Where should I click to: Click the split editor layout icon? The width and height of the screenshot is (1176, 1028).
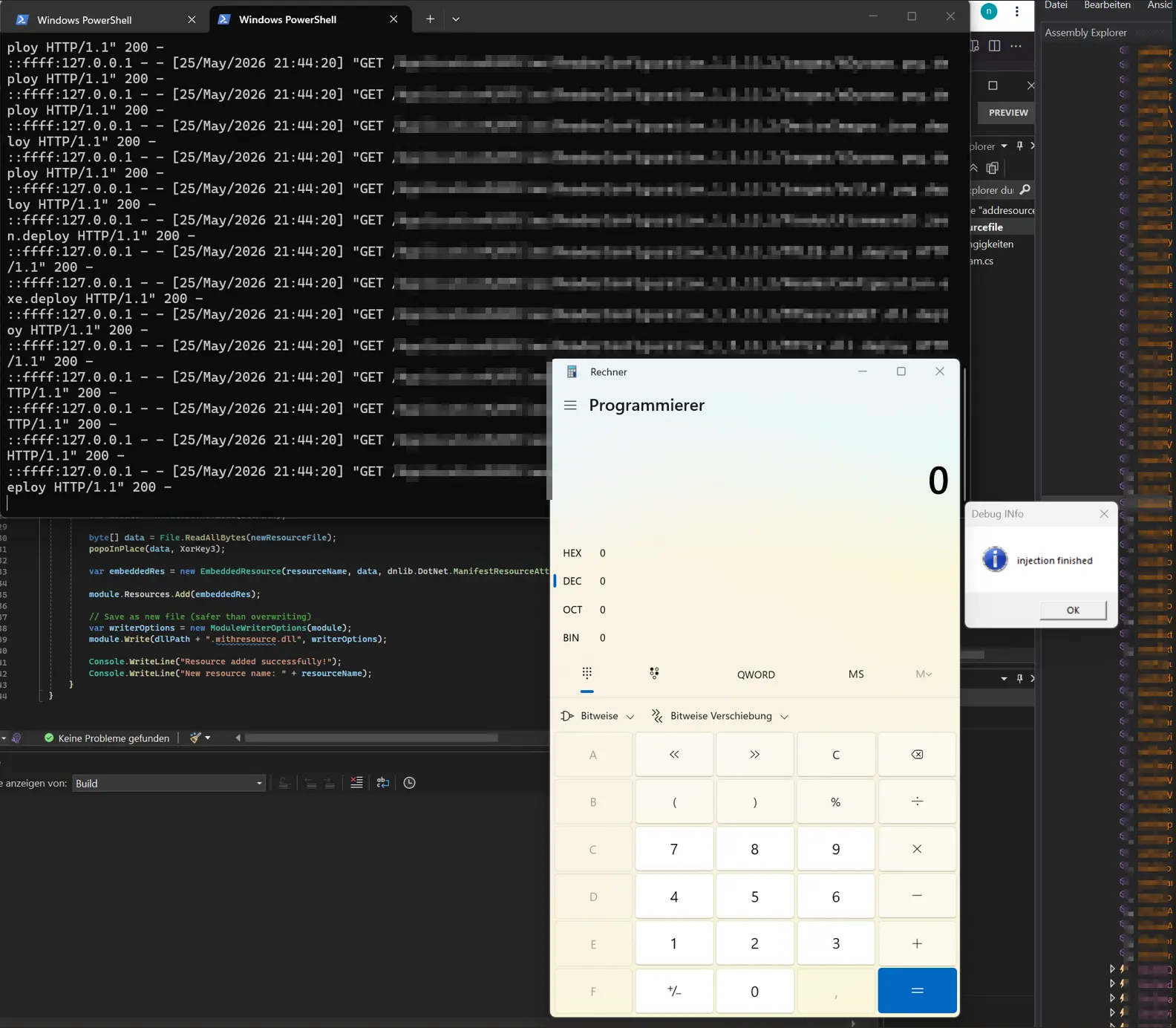click(994, 46)
